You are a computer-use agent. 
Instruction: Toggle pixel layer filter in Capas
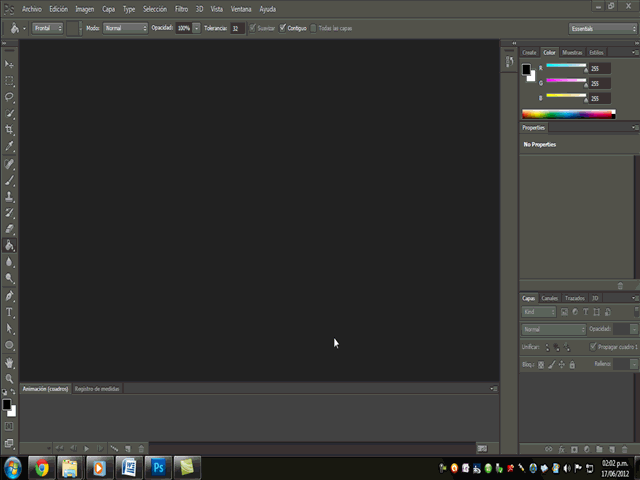click(564, 312)
